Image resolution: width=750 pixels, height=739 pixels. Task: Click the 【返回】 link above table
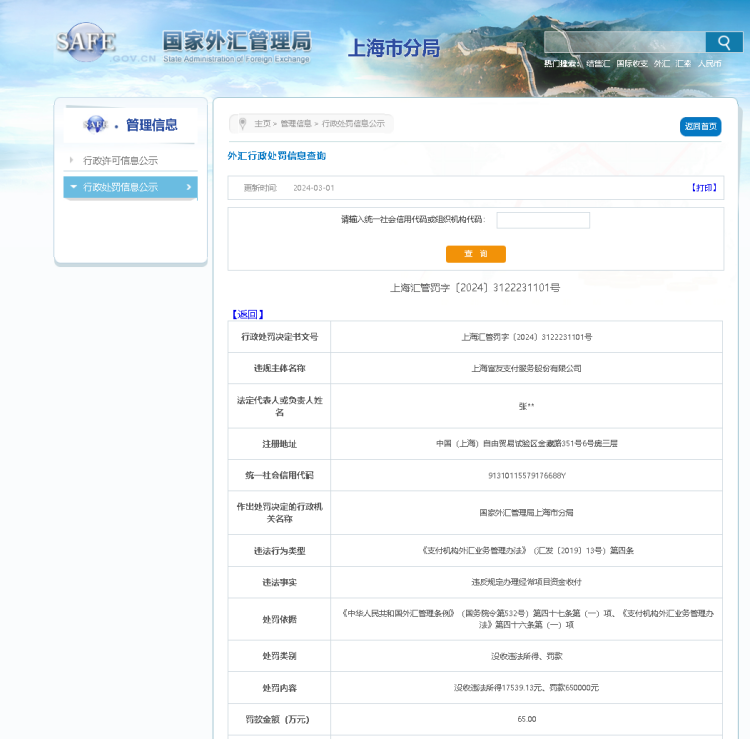click(x=247, y=314)
